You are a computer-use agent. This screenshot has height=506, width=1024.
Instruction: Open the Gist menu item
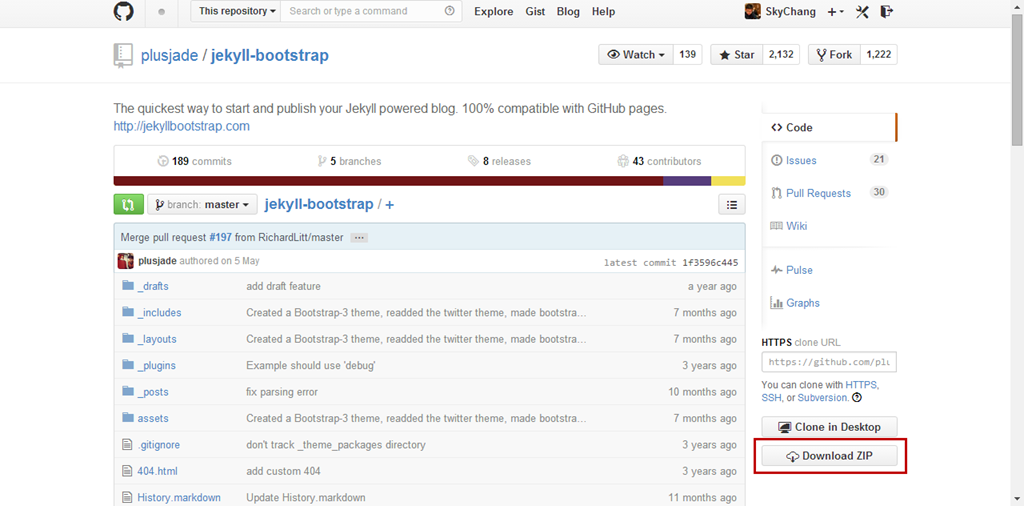point(536,11)
